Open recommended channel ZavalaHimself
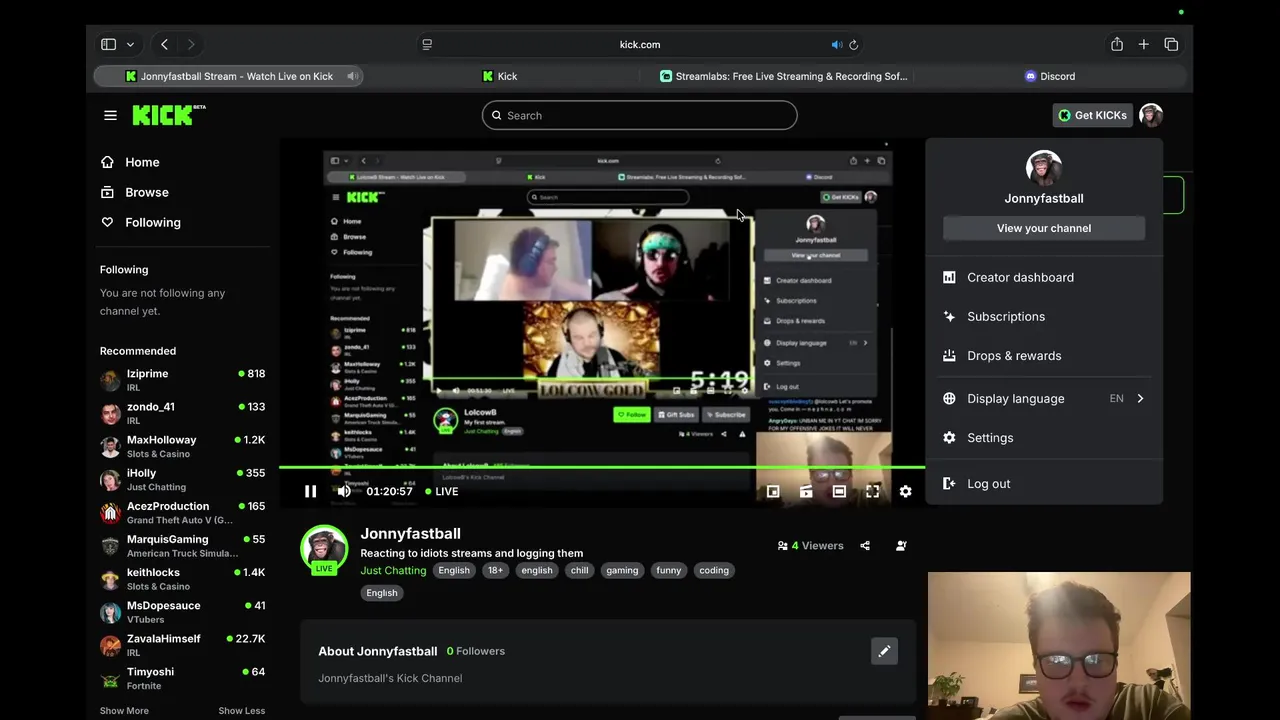Screen dimensions: 1280x720 click(x=182, y=645)
